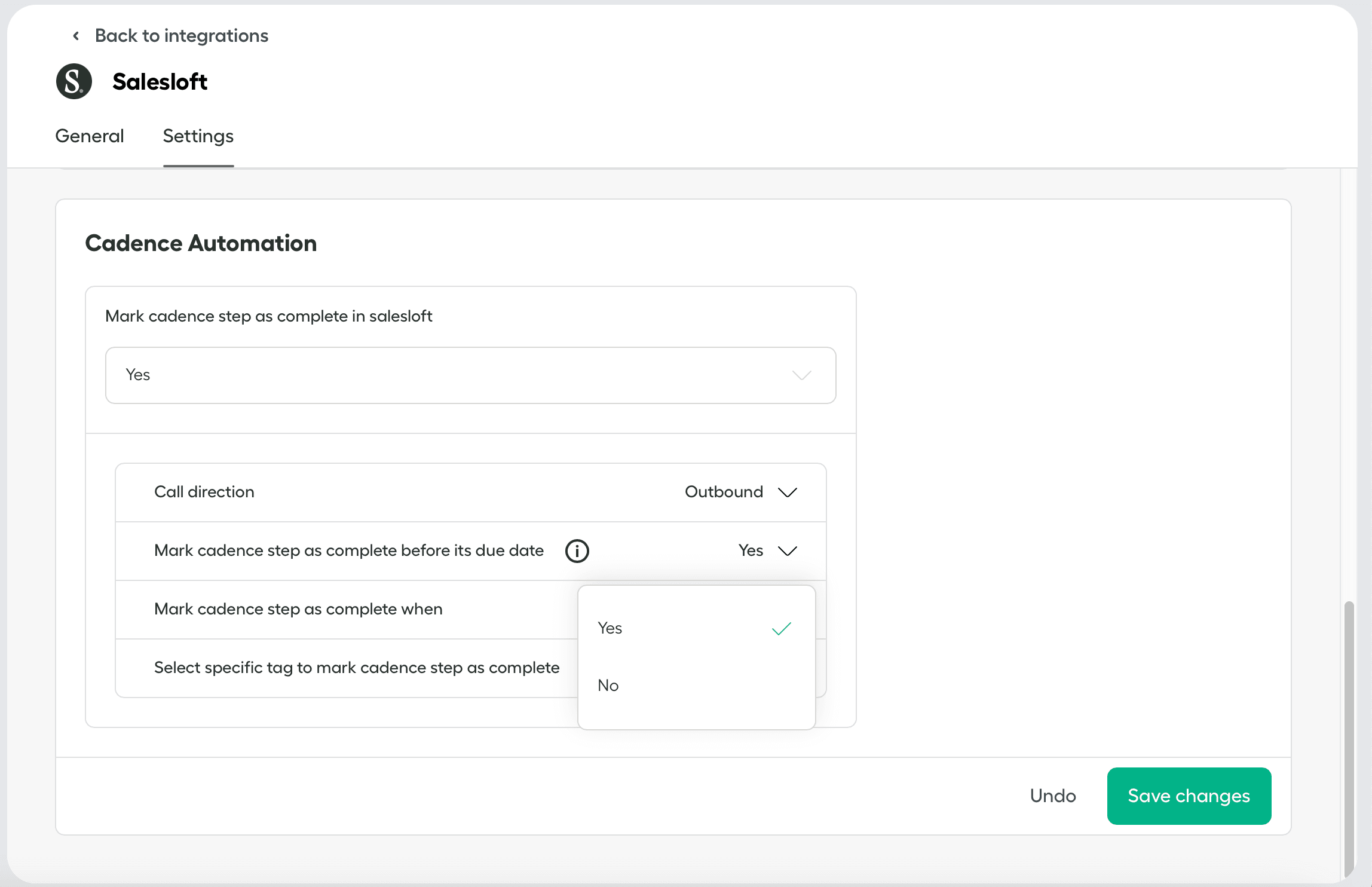The height and width of the screenshot is (887, 1372).
Task: Collapse the due date Yes dropdown
Action: point(751,550)
